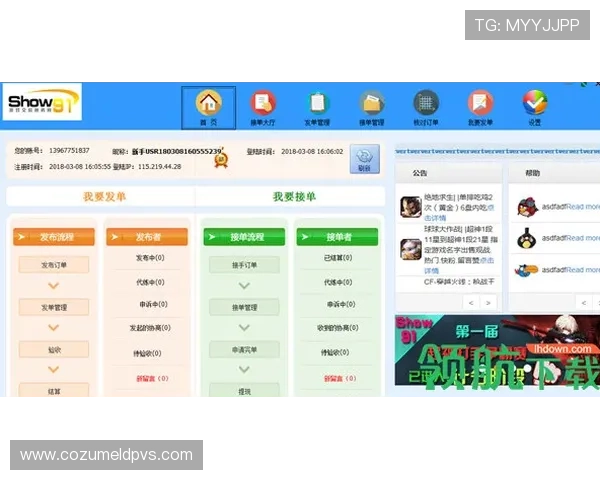Click nickname 新手USR180308160555239
The width and height of the screenshot is (600, 480).
[176, 152]
